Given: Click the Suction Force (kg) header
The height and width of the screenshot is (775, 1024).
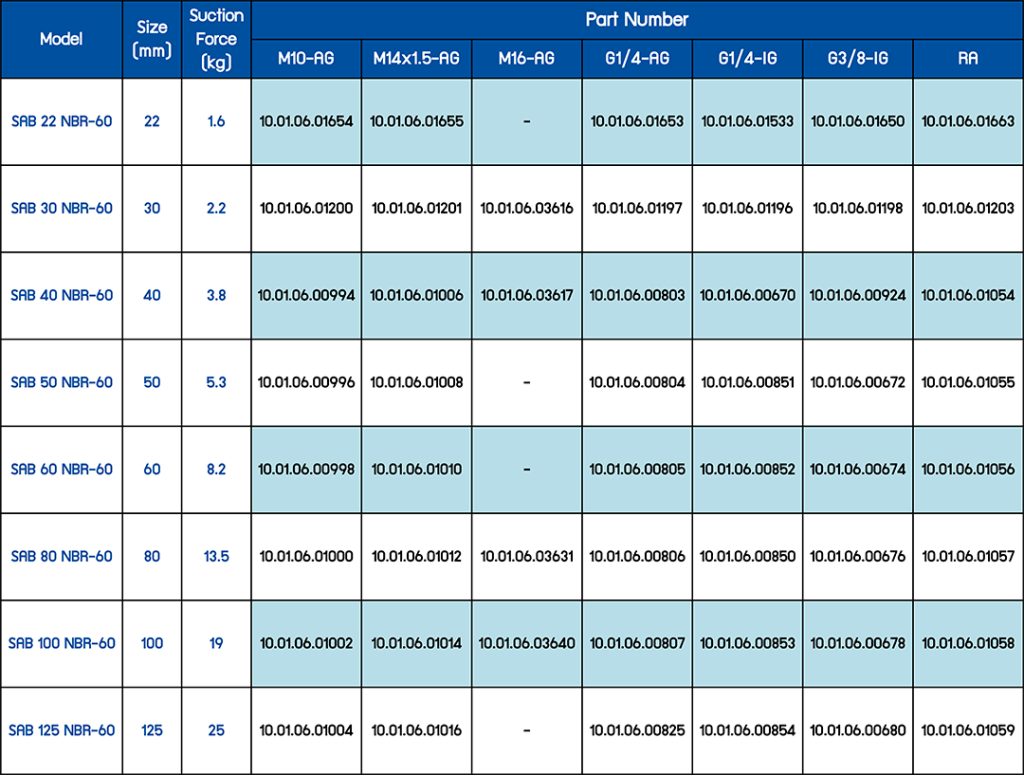Looking at the screenshot, I should click(x=216, y=39).
